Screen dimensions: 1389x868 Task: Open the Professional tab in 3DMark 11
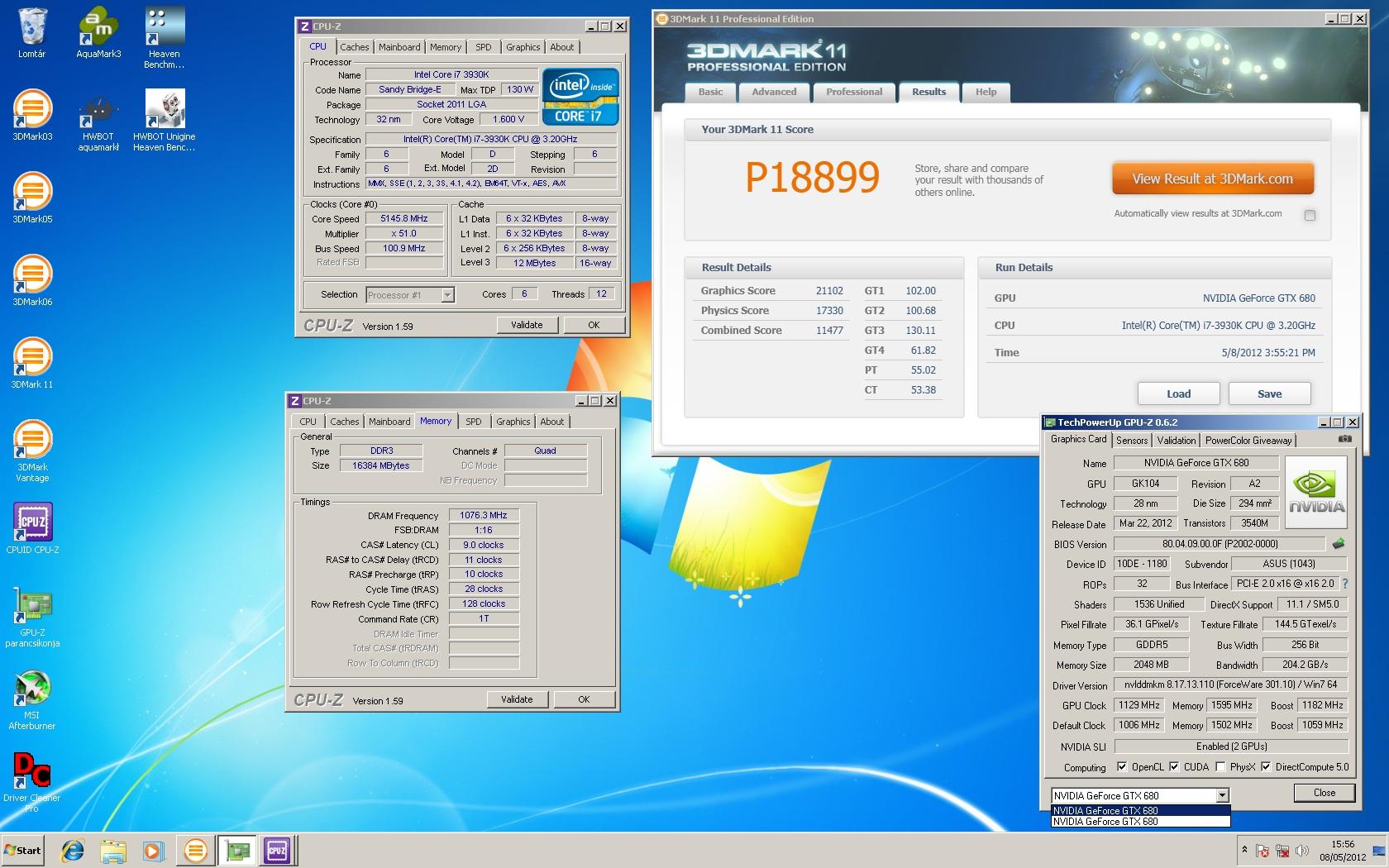854,92
